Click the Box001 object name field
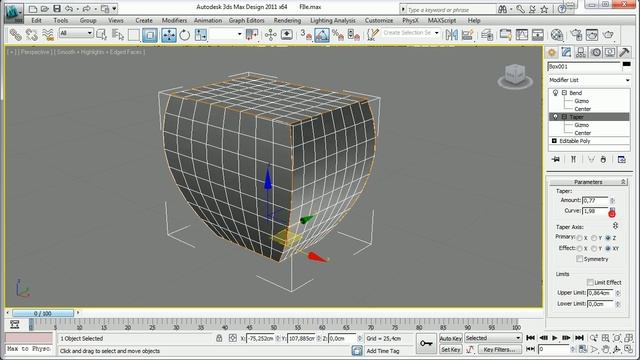 584,66
